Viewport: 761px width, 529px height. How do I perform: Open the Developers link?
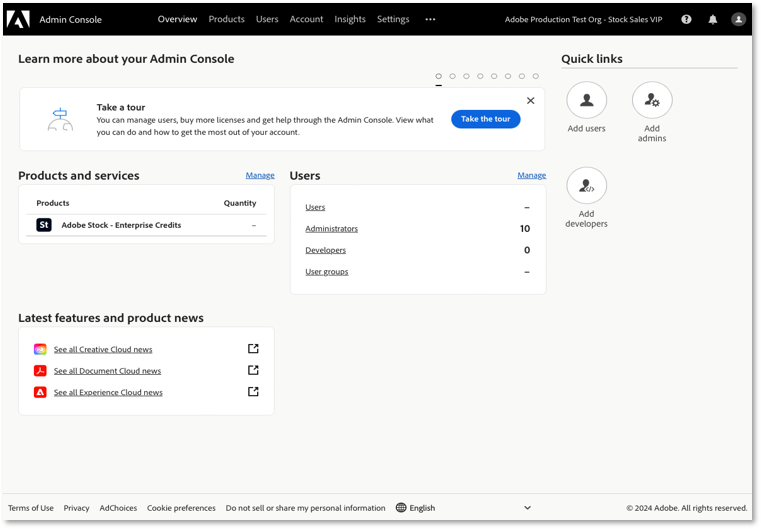(326, 250)
